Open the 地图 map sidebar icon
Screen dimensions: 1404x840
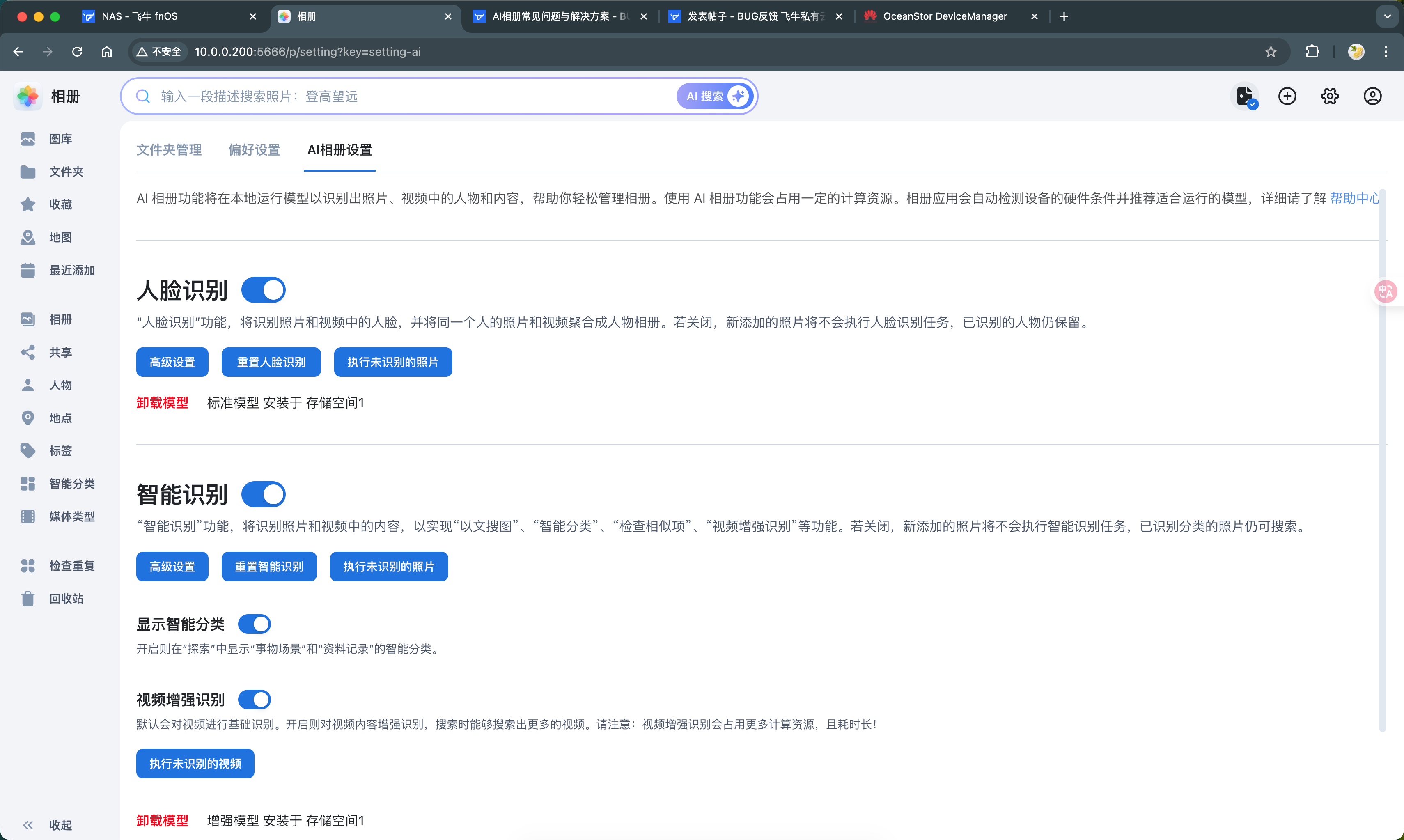coord(28,237)
